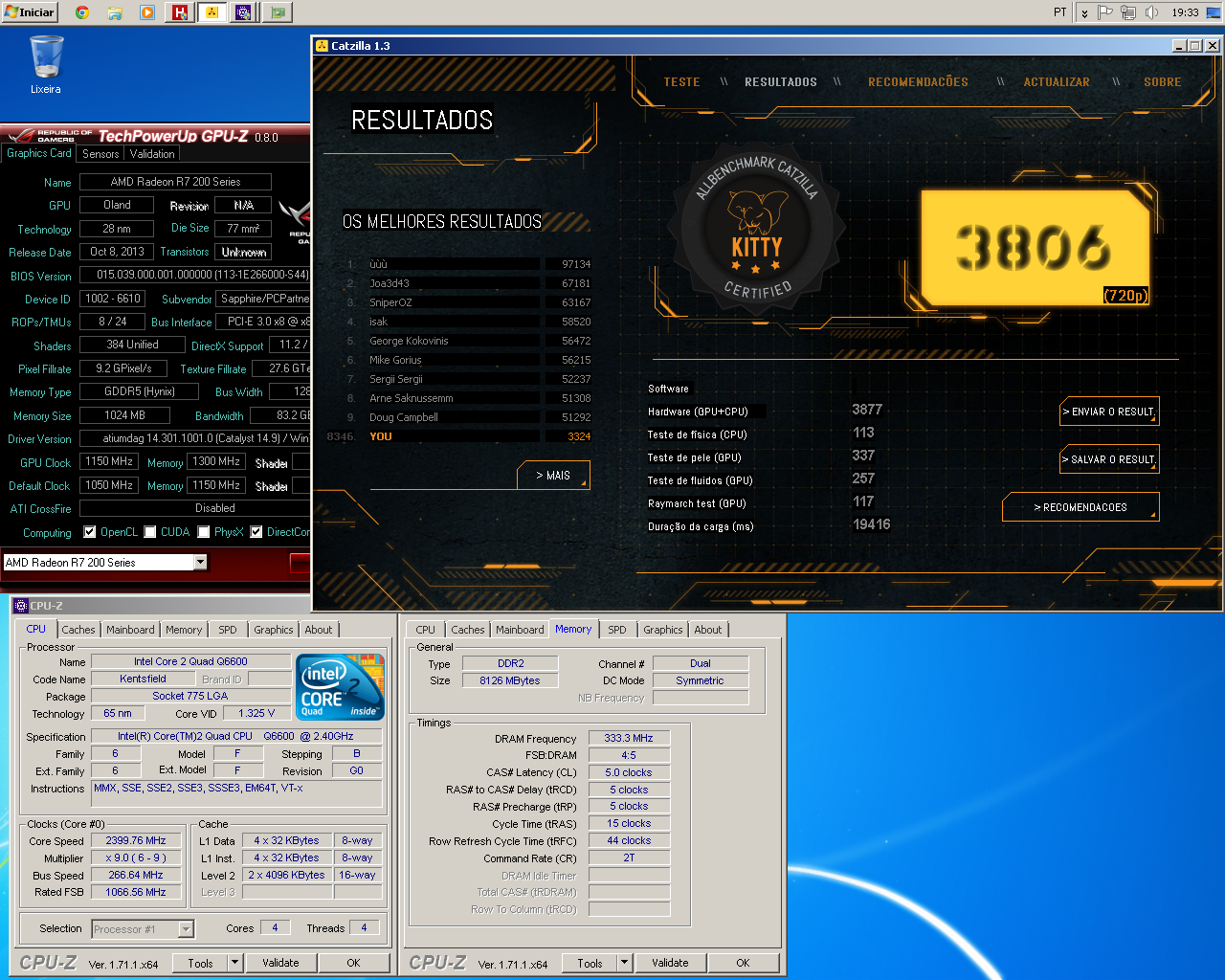Open the Processor #1 selection dropdown
1225x980 pixels.
(186, 929)
